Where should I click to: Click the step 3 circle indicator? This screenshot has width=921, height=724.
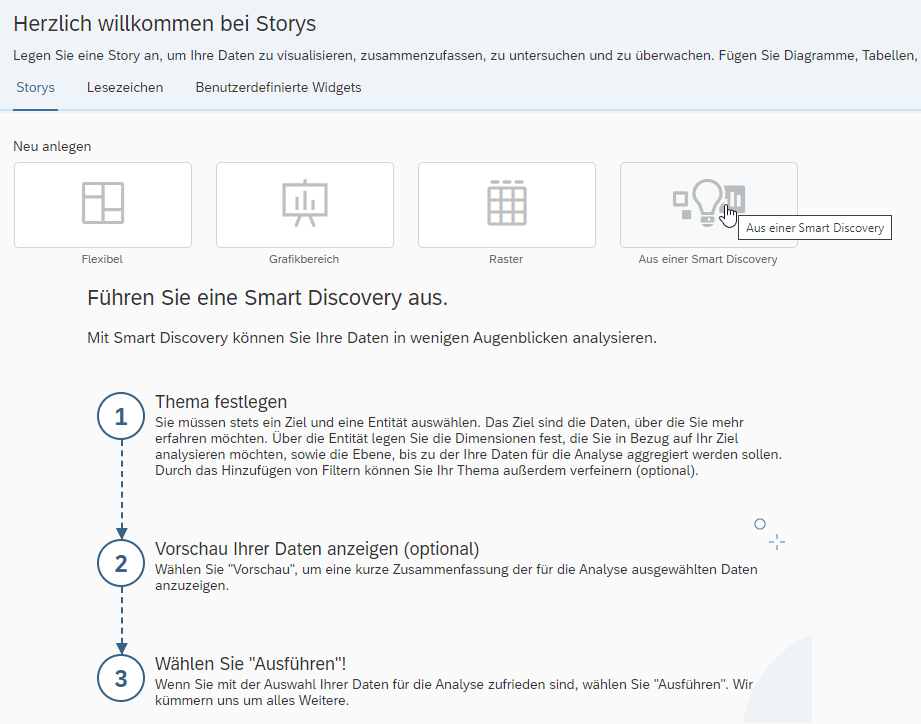click(121, 678)
